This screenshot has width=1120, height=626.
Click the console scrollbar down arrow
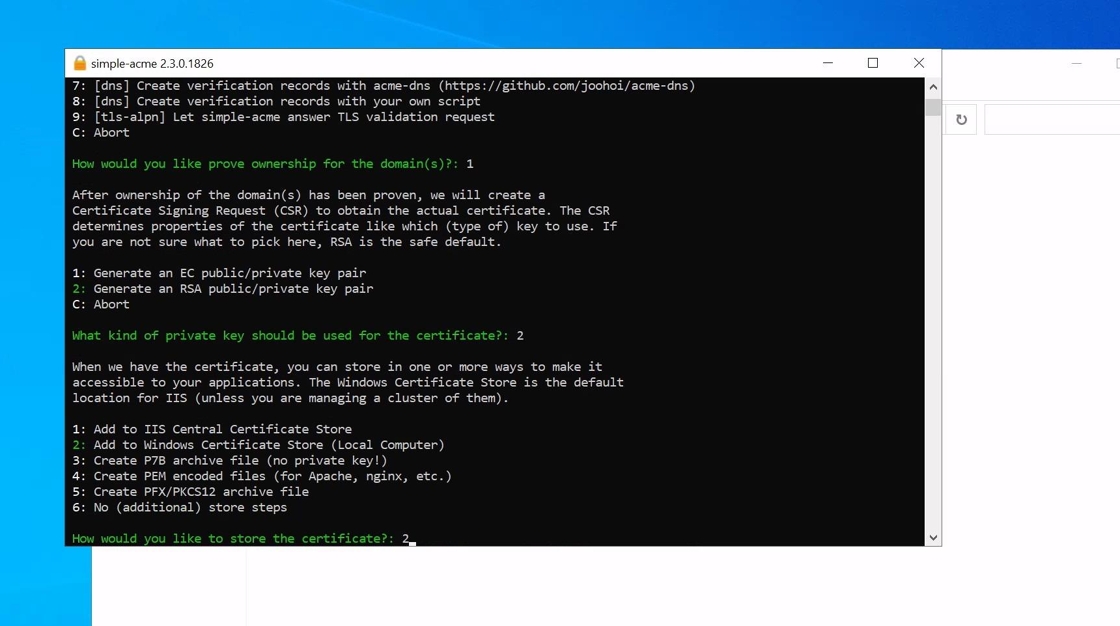[x=933, y=537]
